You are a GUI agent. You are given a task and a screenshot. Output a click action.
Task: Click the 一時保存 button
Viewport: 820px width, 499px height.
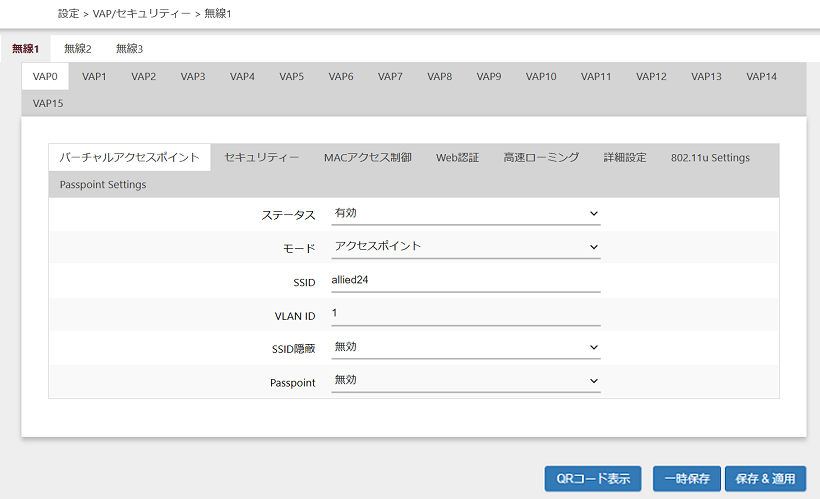686,479
